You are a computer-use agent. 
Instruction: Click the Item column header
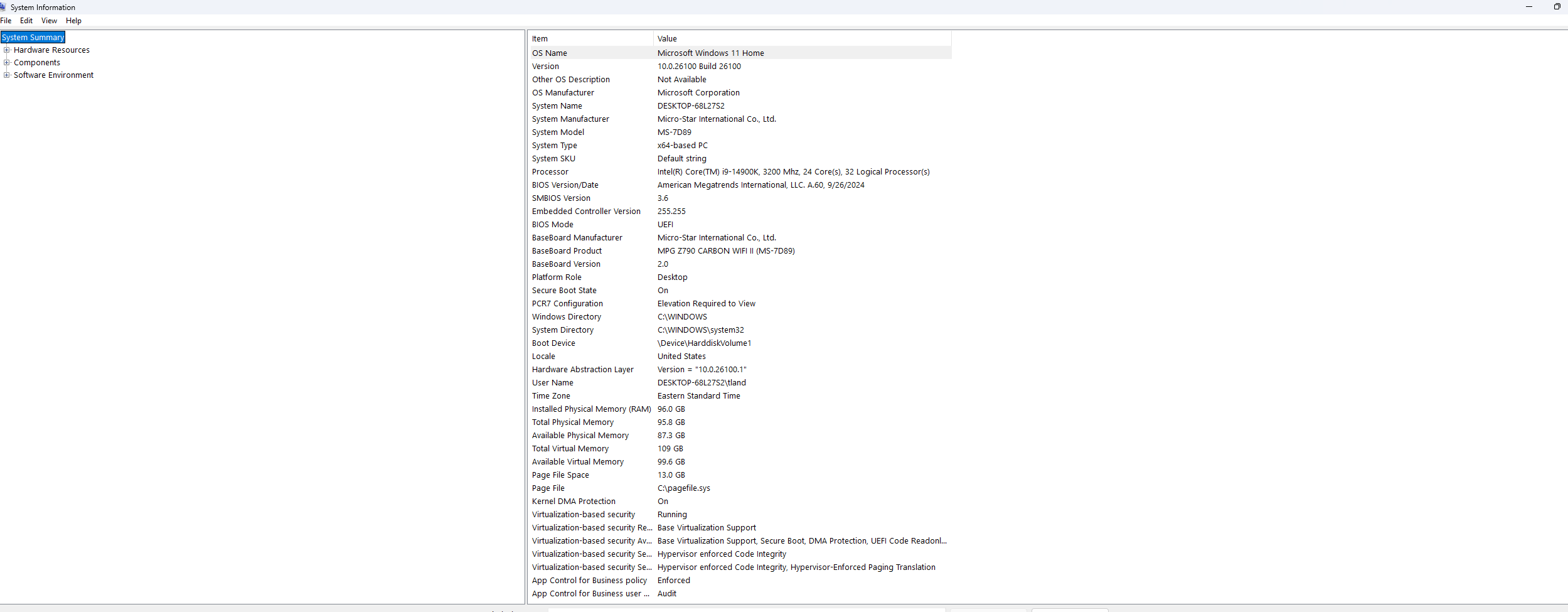(590, 39)
